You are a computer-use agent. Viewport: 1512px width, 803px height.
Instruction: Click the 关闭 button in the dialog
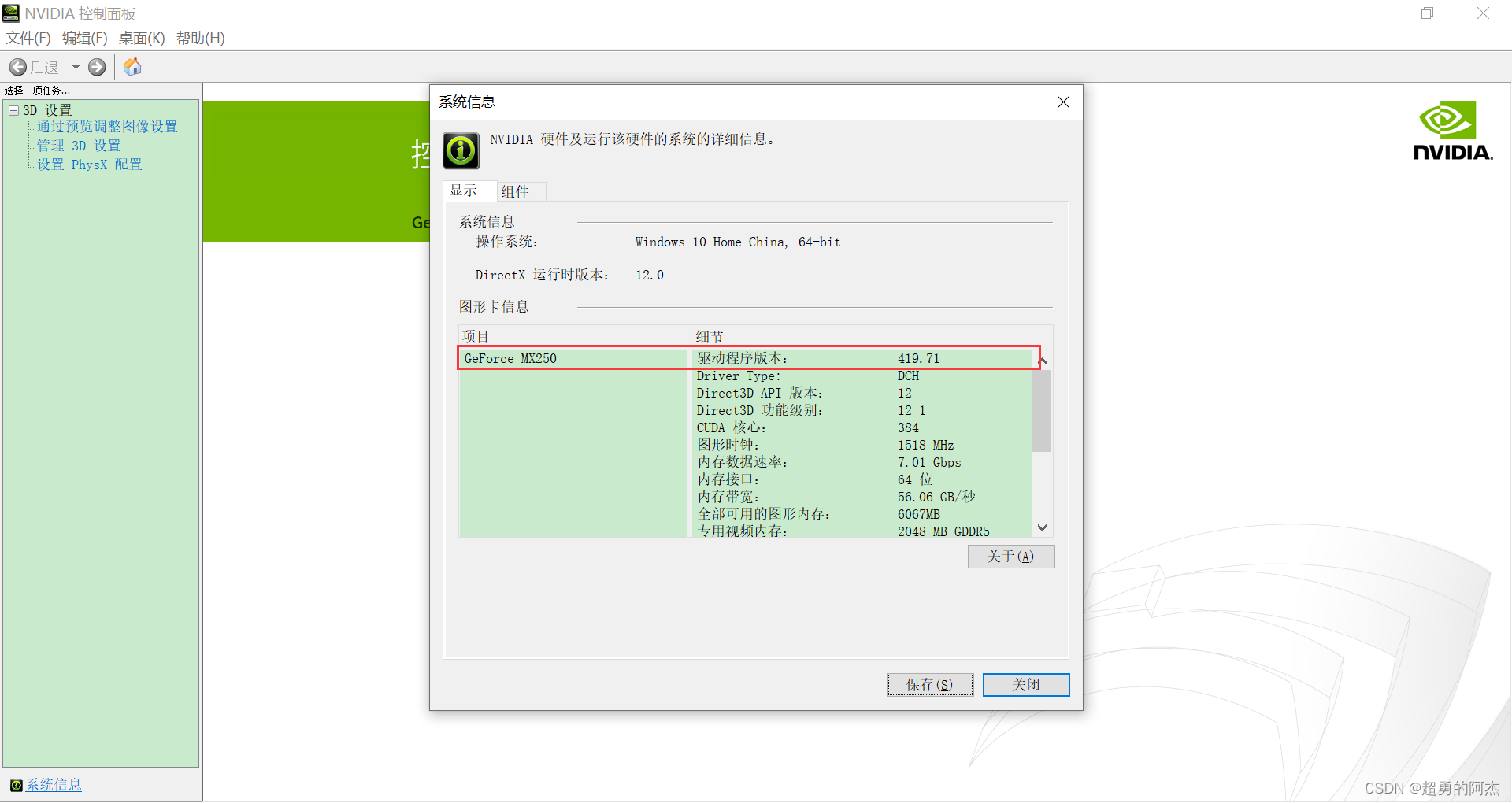coord(1026,685)
